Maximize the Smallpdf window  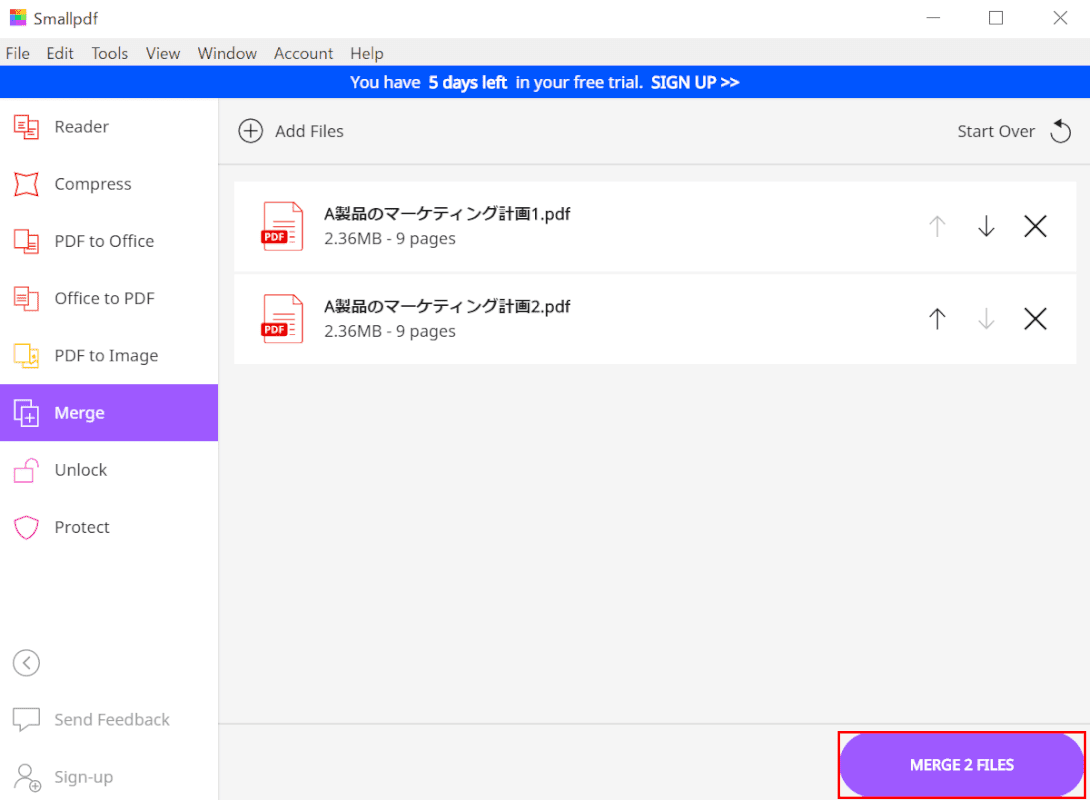996,18
